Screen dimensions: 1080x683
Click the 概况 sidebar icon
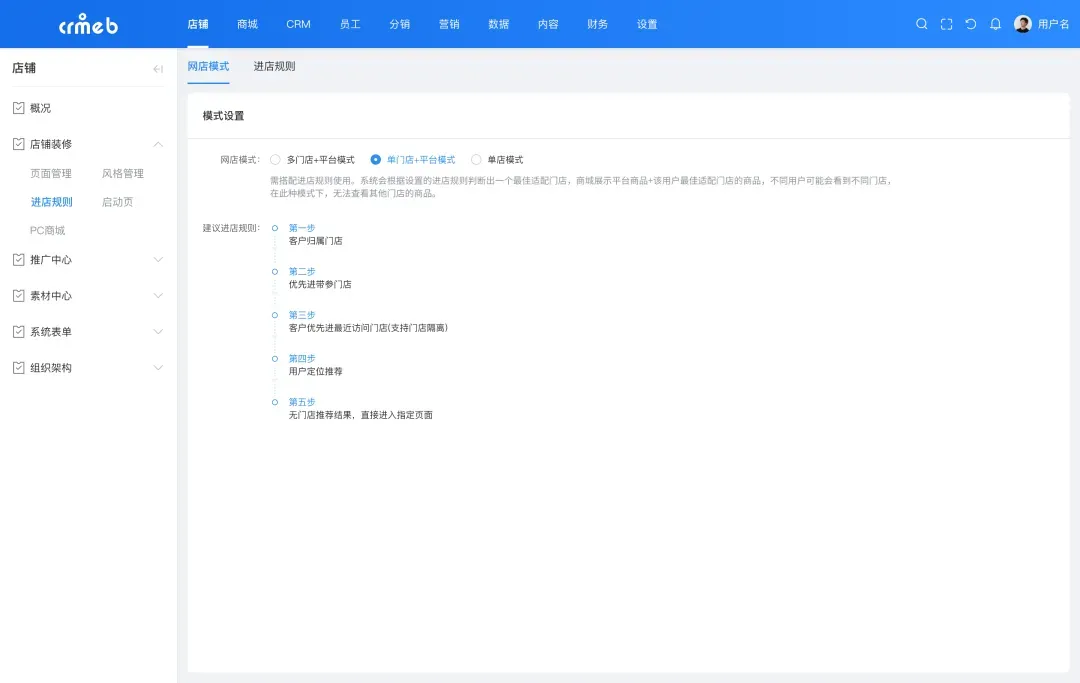[x=19, y=108]
